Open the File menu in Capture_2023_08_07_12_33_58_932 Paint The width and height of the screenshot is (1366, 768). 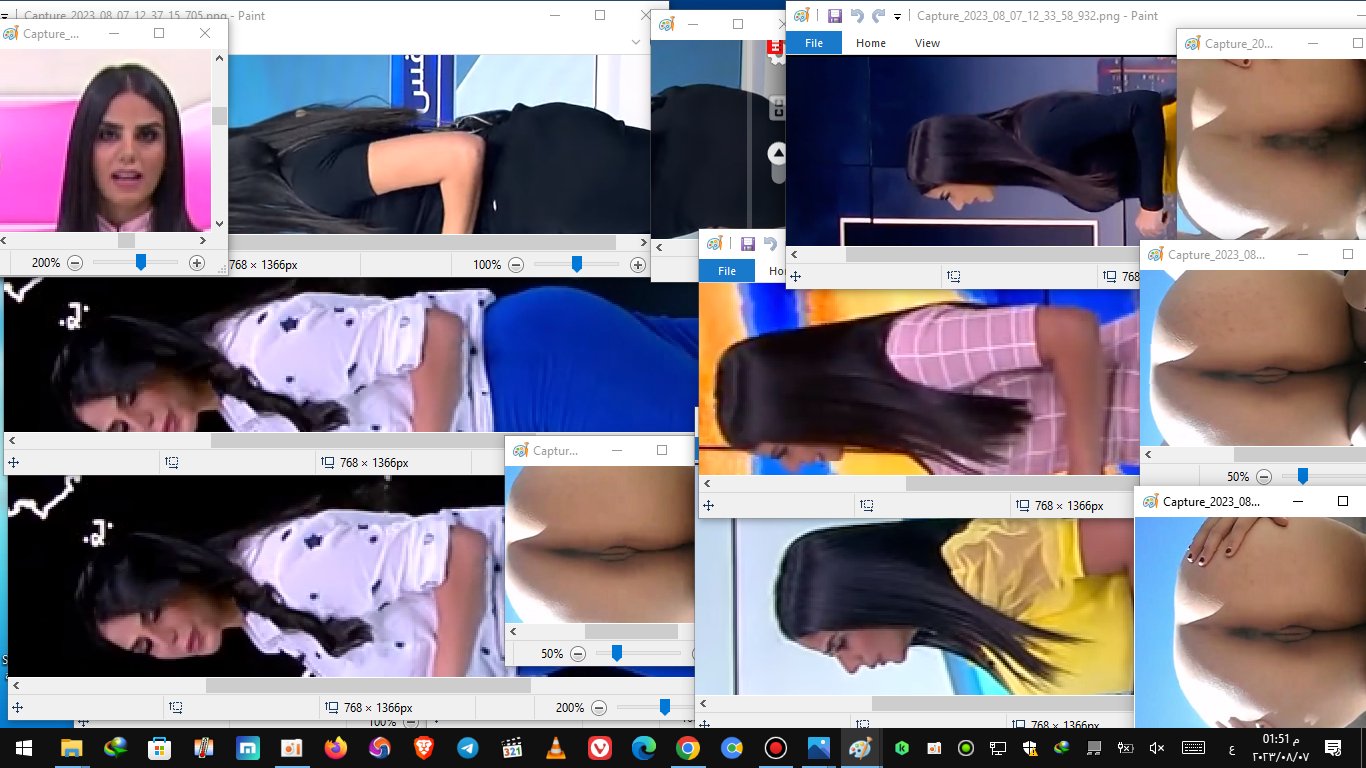(x=814, y=43)
